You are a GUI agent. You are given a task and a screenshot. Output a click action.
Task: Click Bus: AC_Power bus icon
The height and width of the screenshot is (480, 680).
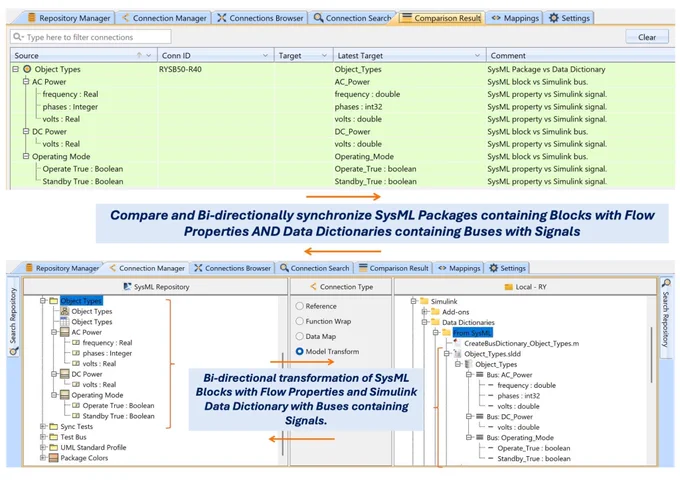pyautogui.click(x=480, y=375)
